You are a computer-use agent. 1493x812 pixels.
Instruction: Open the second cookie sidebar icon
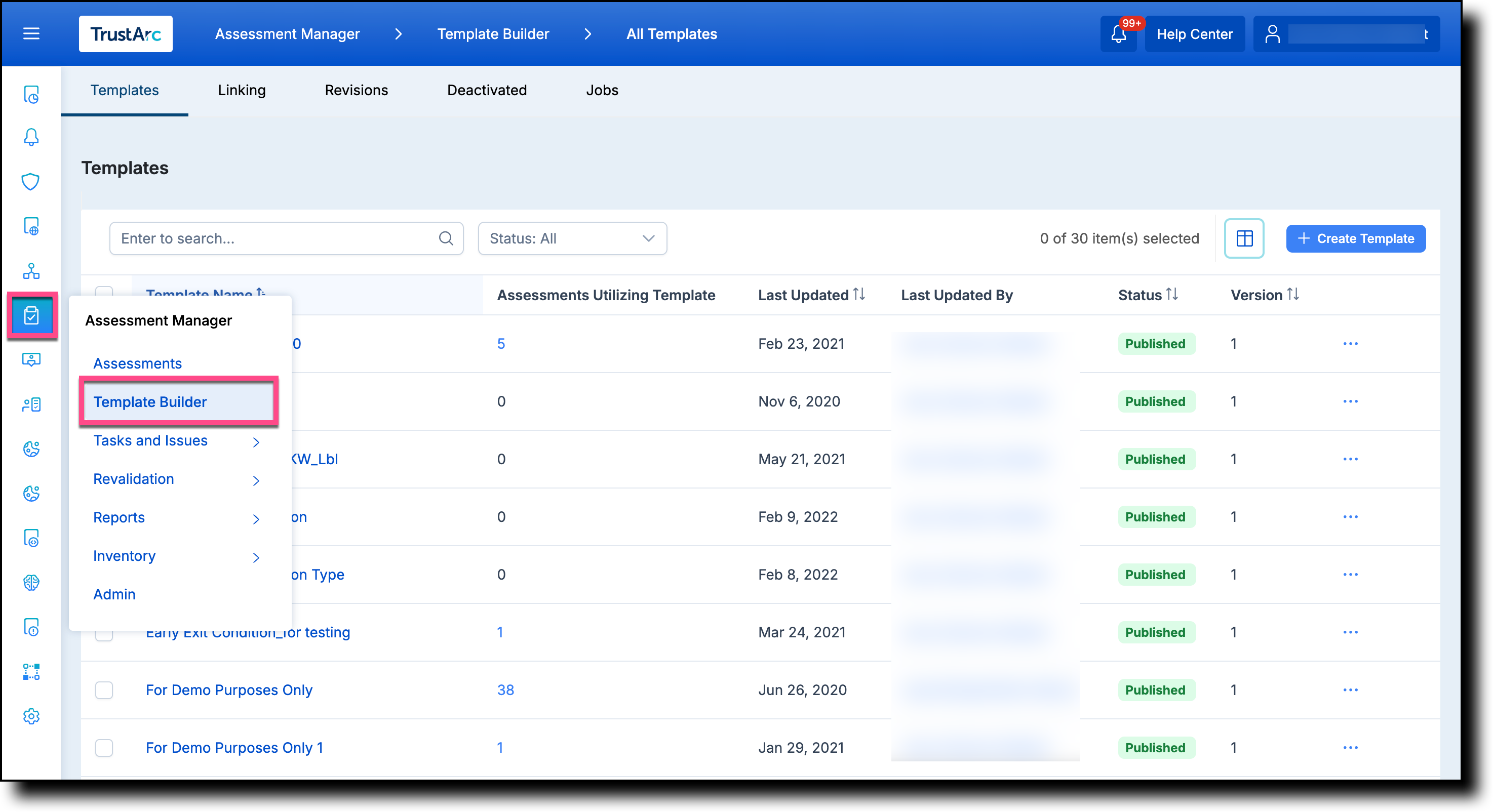pyautogui.click(x=31, y=494)
